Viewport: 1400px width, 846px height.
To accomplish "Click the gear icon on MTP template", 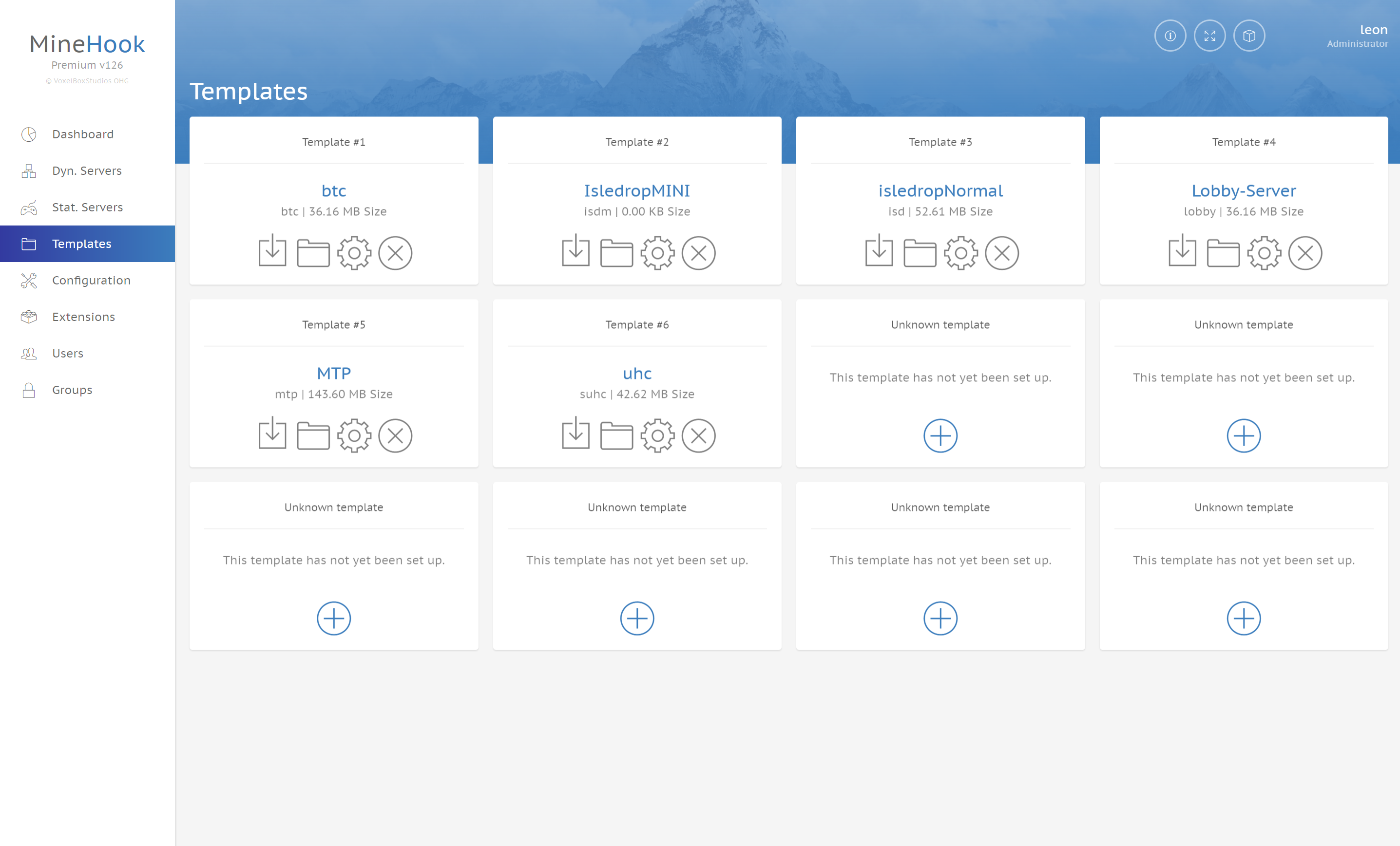I will (354, 435).
